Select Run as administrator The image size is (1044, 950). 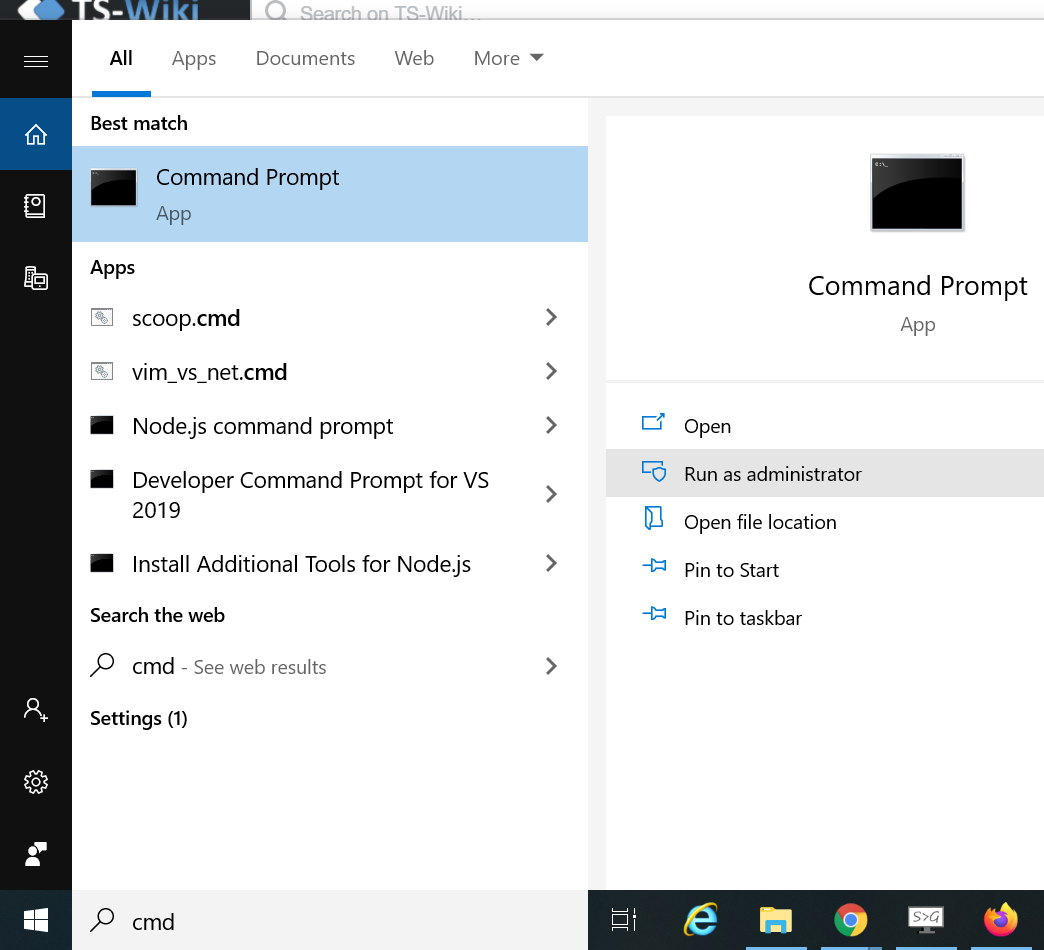[x=772, y=474]
